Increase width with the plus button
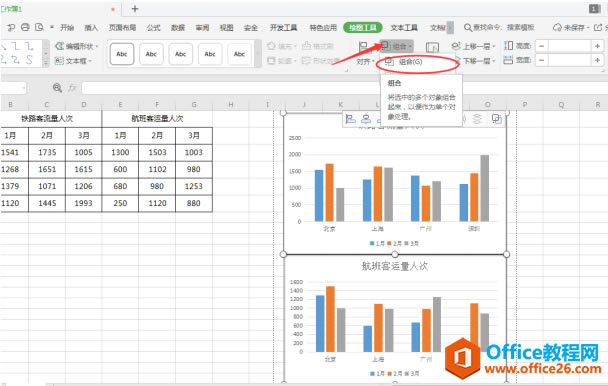 [597, 60]
